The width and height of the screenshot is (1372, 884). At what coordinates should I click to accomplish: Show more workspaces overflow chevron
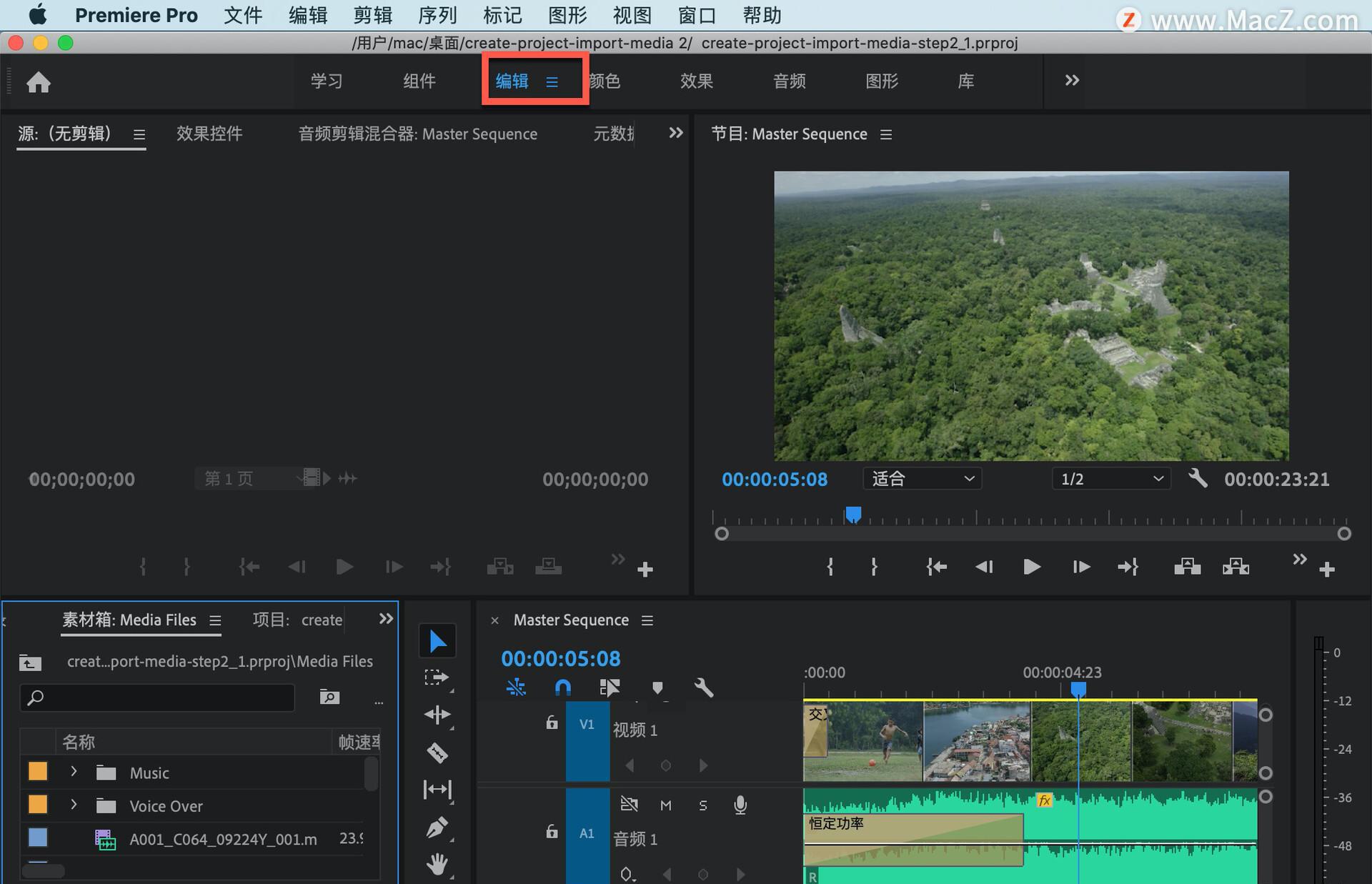click(1072, 80)
